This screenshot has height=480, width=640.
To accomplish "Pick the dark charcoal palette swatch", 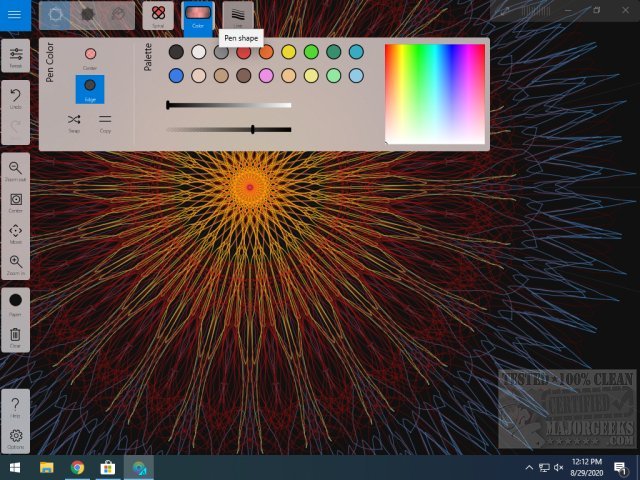I will tap(176, 52).
